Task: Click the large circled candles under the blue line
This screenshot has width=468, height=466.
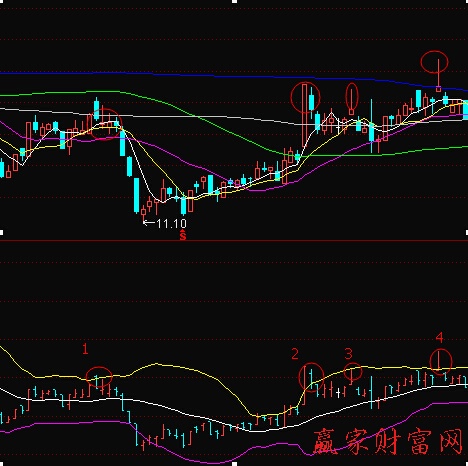Action: click(x=305, y=97)
